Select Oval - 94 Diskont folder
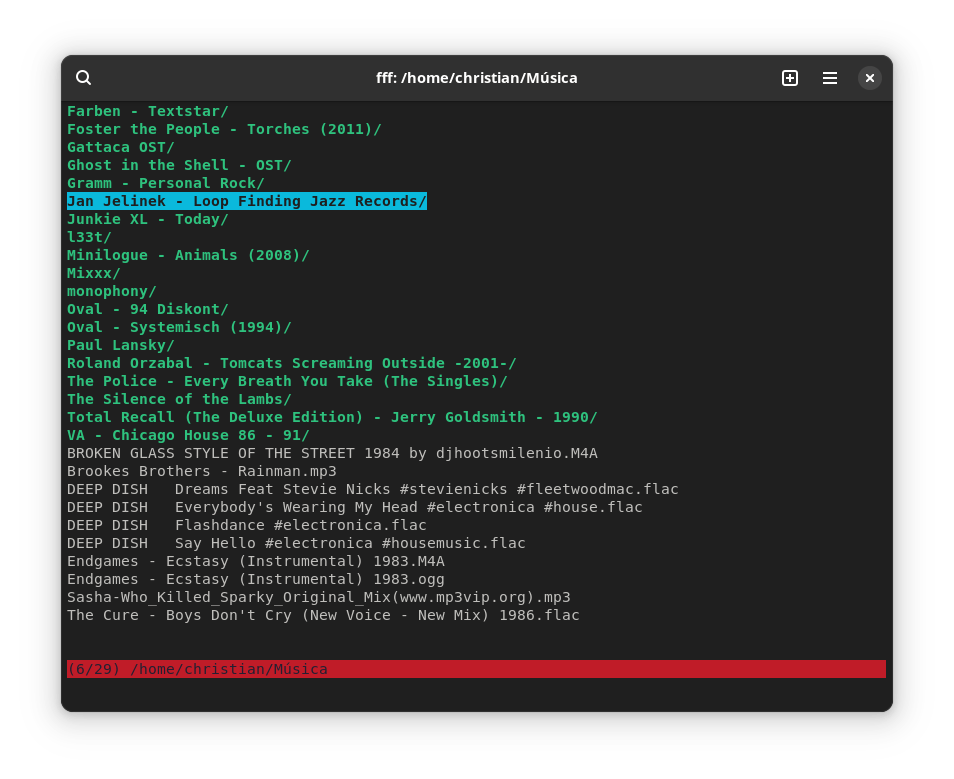This screenshot has height=779, width=954. [148, 309]
